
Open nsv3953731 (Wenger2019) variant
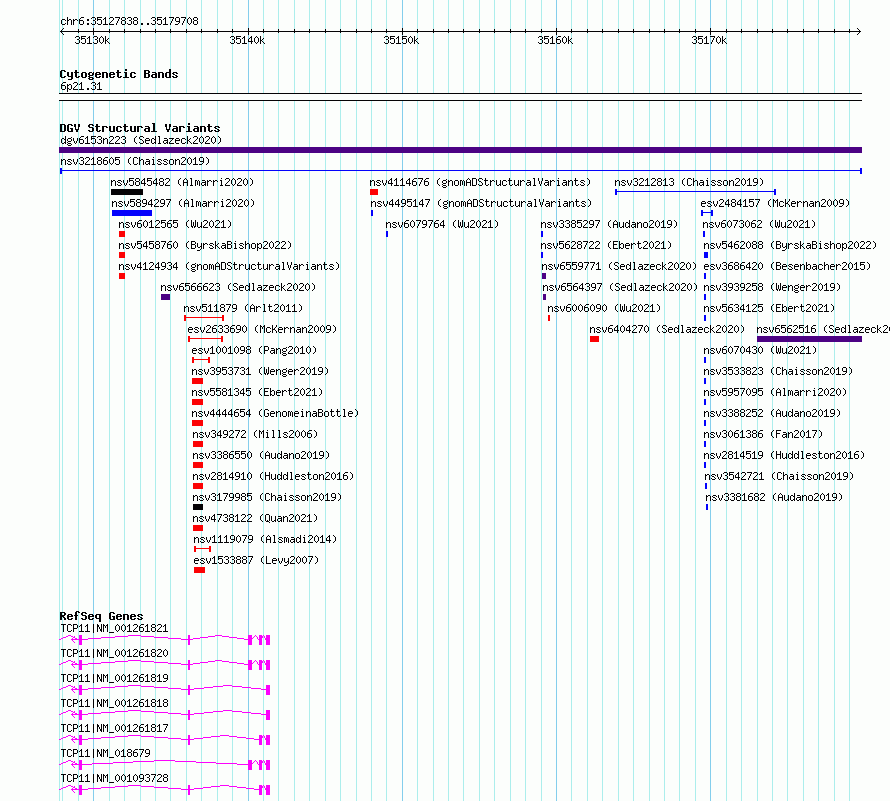[260, 371]
